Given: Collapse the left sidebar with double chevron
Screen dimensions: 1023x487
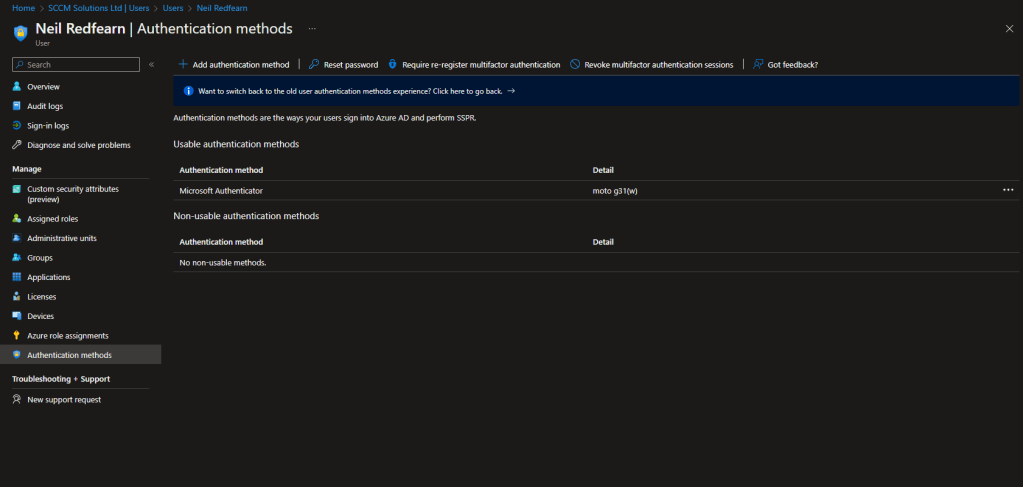Looking at the screenshot, I should pyautogui.click(x=151, y=65).
